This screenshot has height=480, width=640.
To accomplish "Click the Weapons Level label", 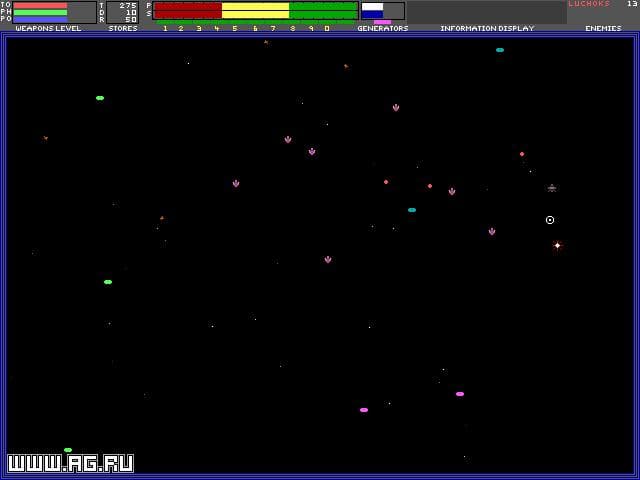I will point(48,28).
